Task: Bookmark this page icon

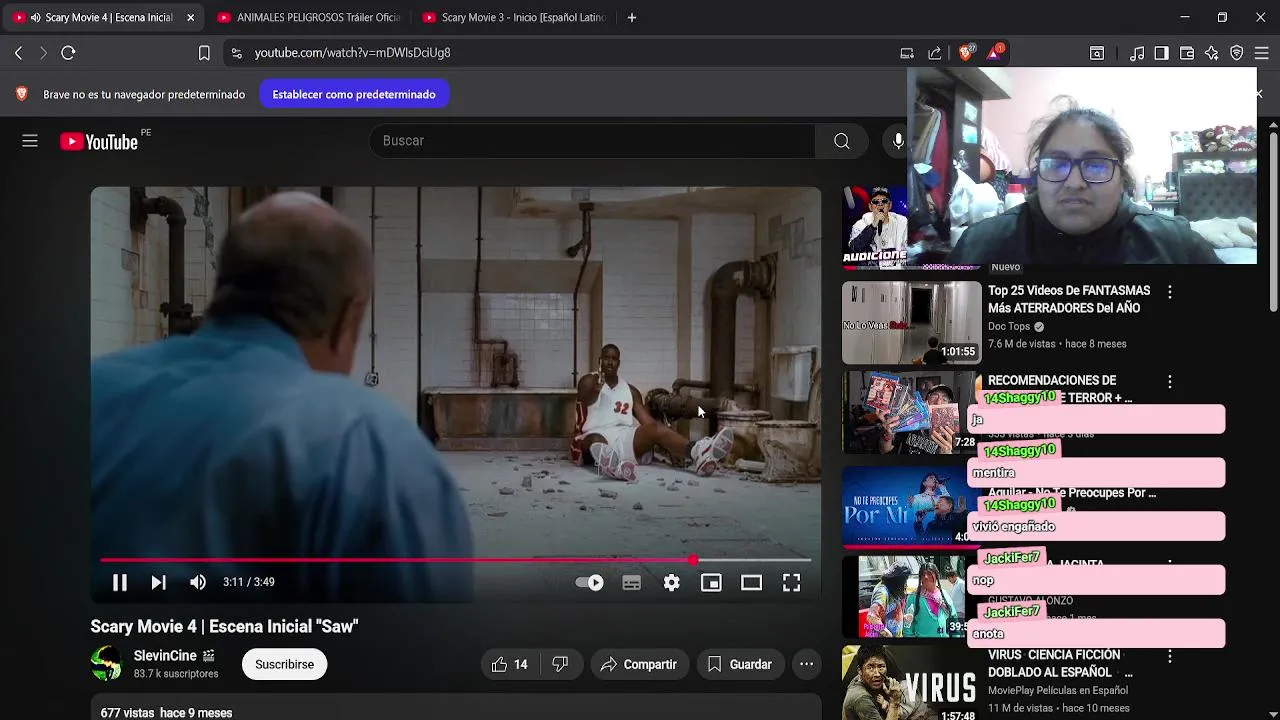Action: [x=204, y=53]
